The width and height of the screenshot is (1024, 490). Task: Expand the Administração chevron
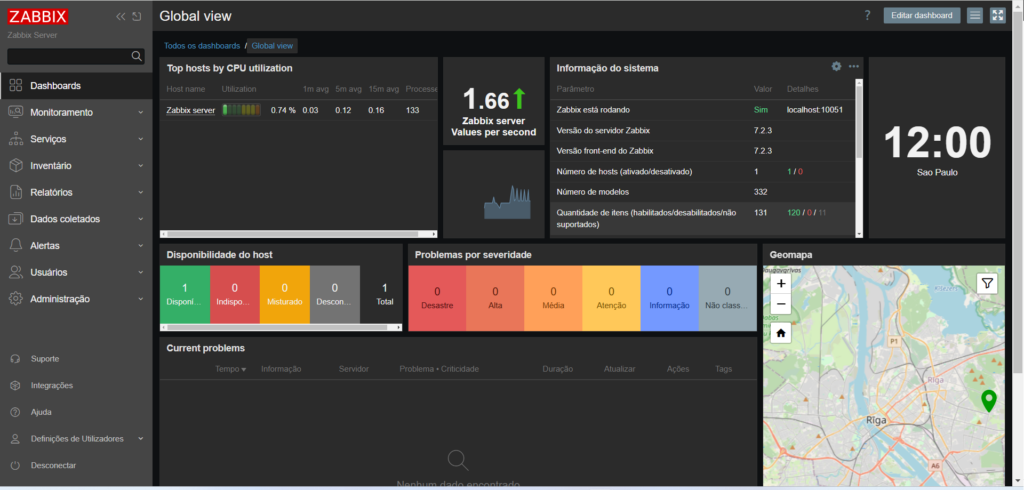(x=140, y=299)
